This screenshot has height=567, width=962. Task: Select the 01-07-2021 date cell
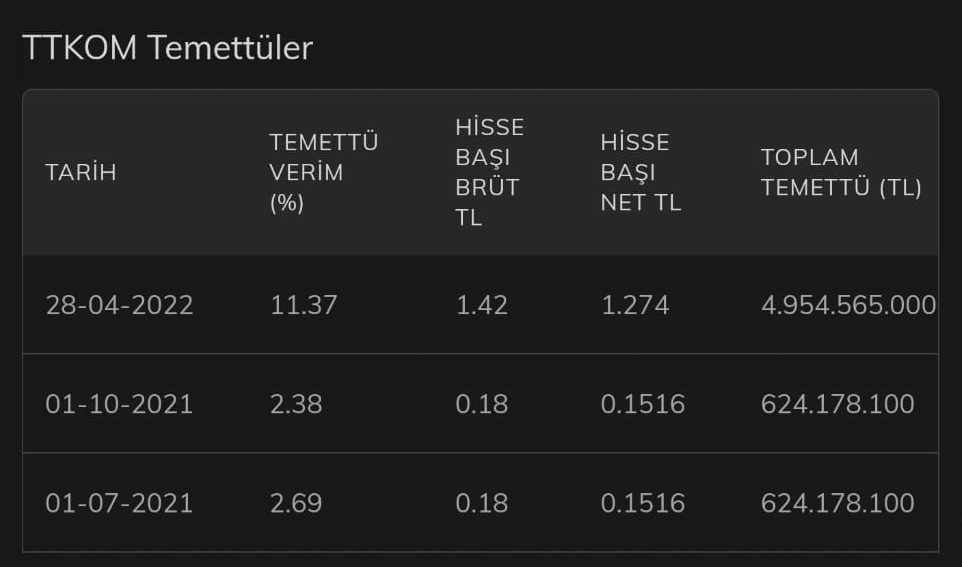tap(120, 503)
